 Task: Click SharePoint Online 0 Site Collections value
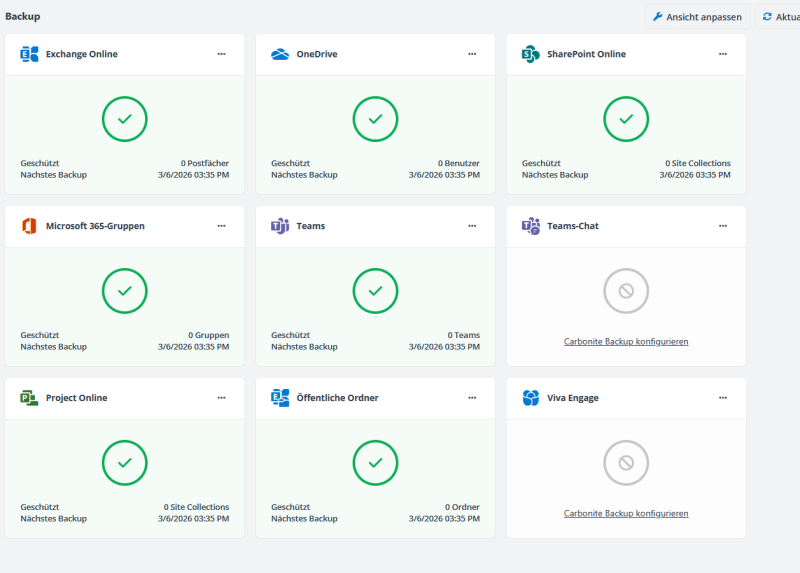pos(697,163)
